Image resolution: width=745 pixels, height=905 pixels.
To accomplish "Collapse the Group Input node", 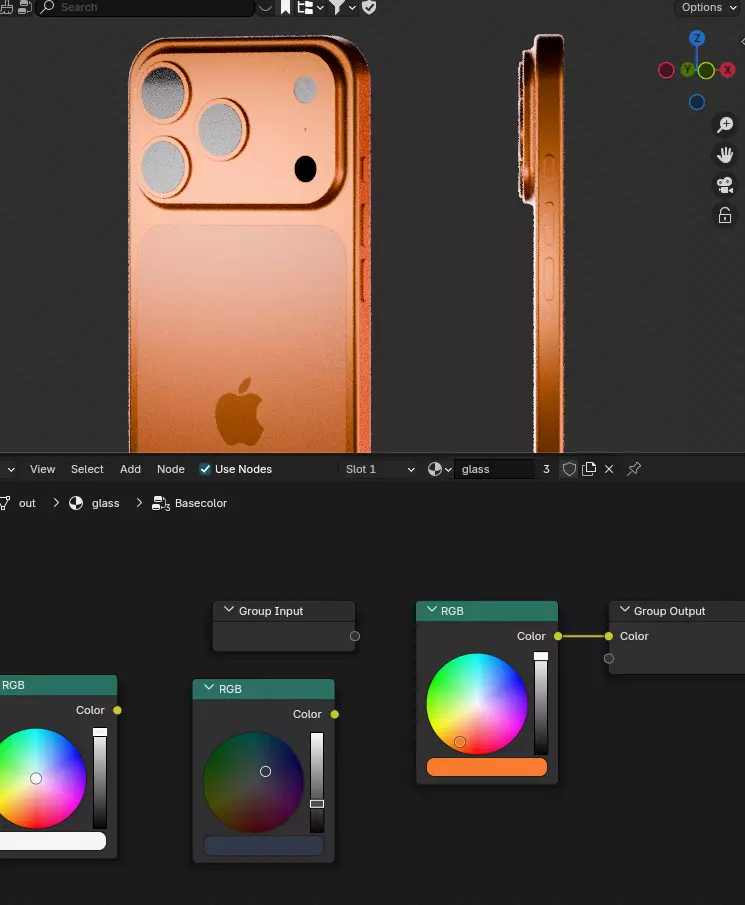I will (x=229, y=609).
